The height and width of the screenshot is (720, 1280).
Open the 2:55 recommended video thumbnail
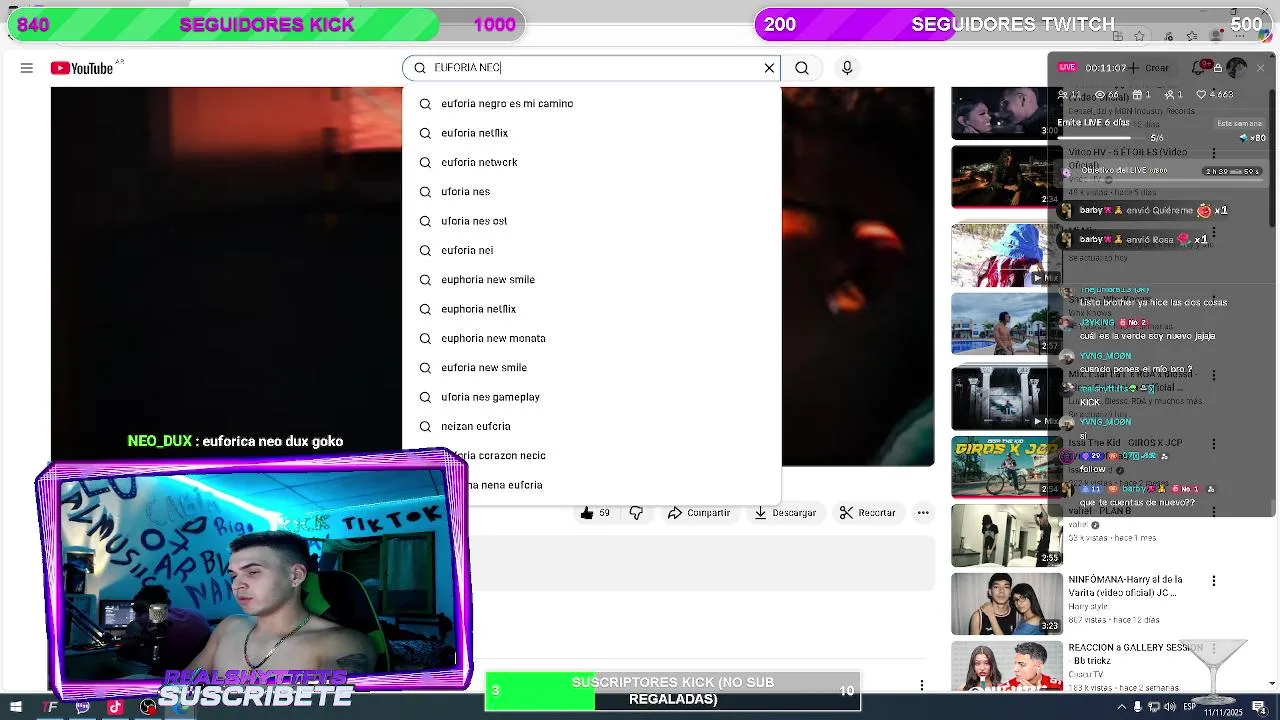click(1006, 535)
